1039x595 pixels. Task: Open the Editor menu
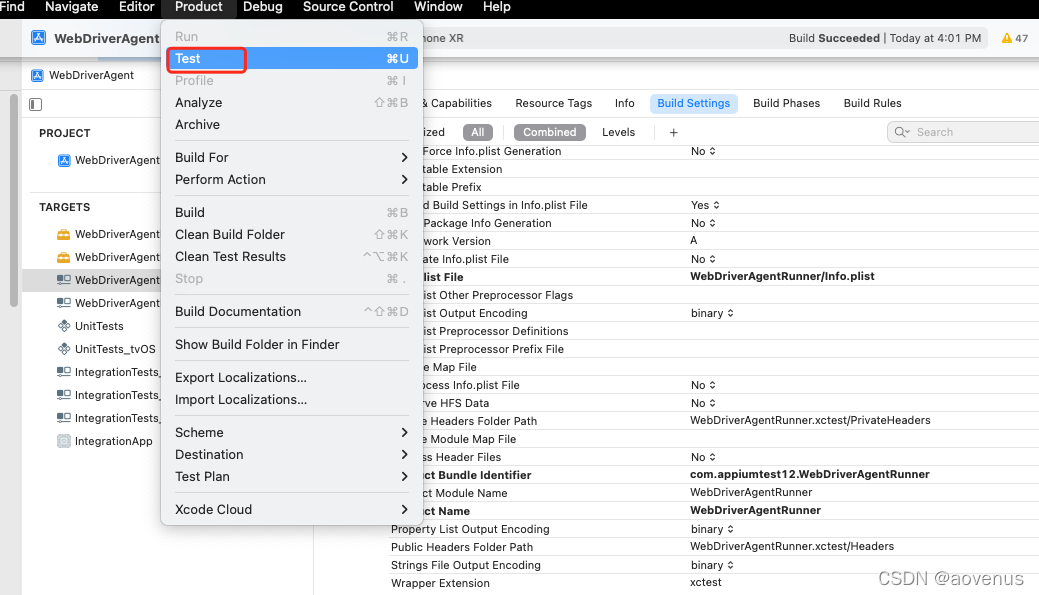pyautogui.click(x=137, y=7)
